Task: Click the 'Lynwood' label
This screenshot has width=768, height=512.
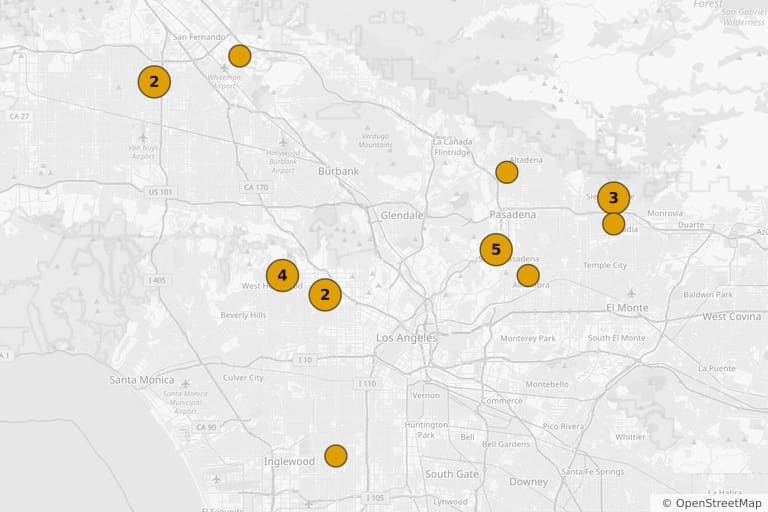Action: (x=450, y=502)
